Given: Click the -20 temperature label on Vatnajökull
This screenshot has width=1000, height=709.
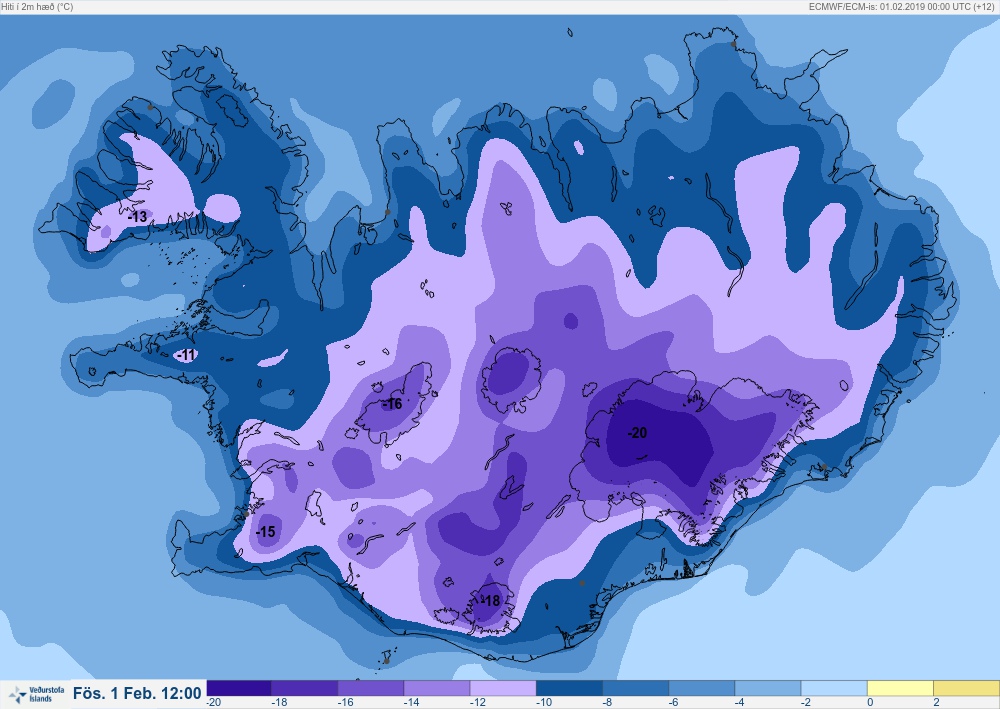Looking at the screenshot, I should tap(637, 433).
